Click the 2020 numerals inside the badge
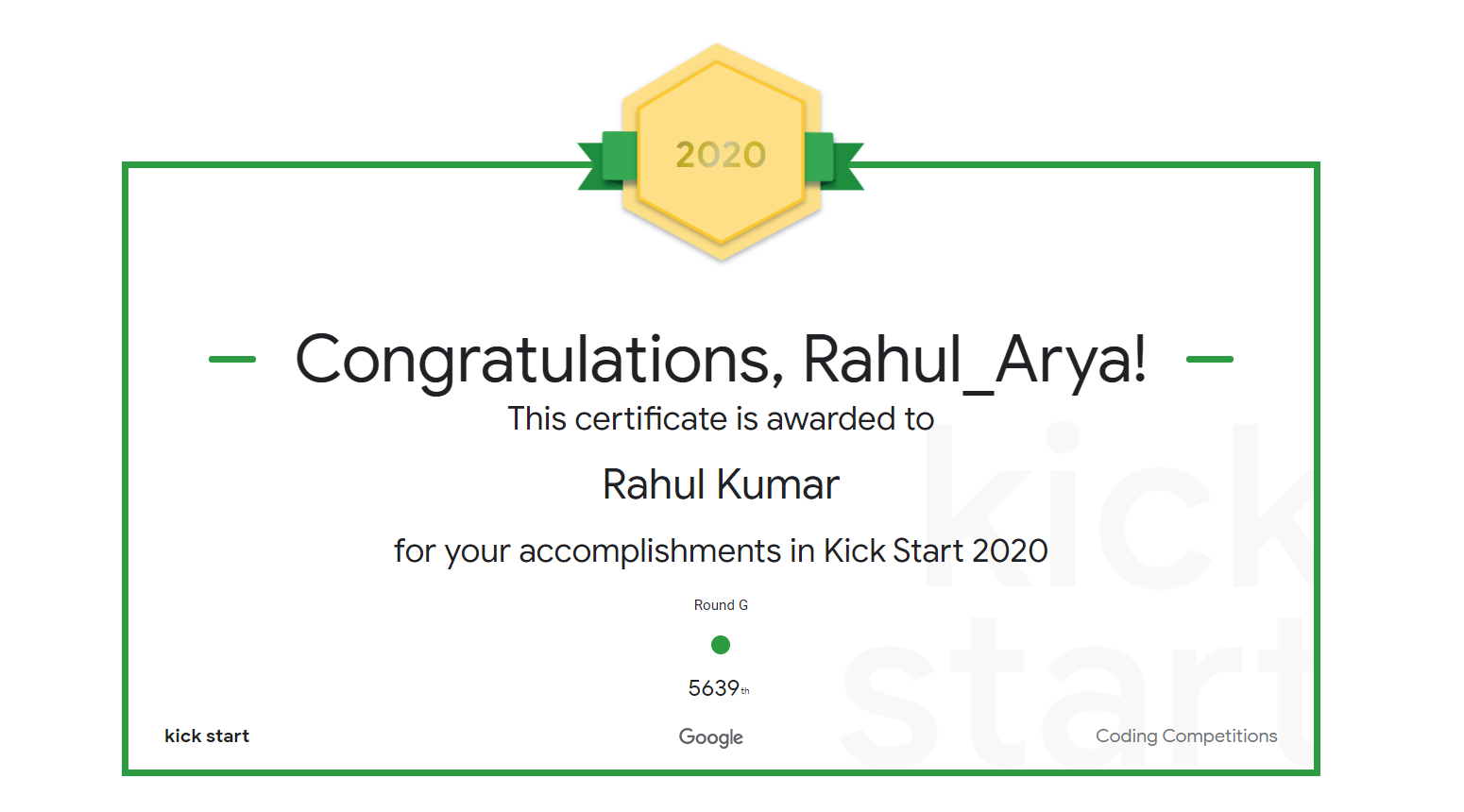Viewport: 1464px width, 812px height. pos(721,155)
